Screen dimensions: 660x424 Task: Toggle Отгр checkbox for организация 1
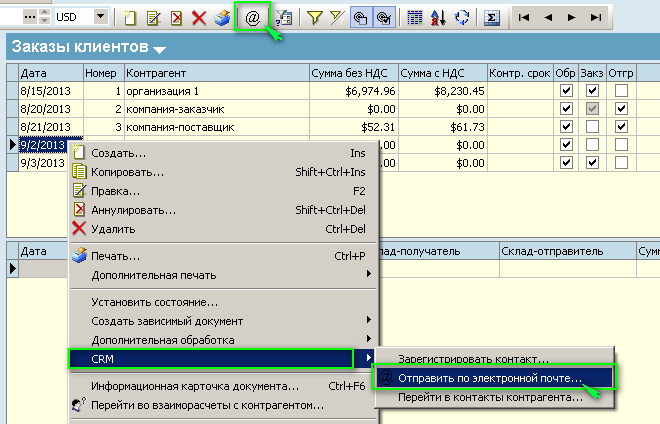tap(621, 91)
